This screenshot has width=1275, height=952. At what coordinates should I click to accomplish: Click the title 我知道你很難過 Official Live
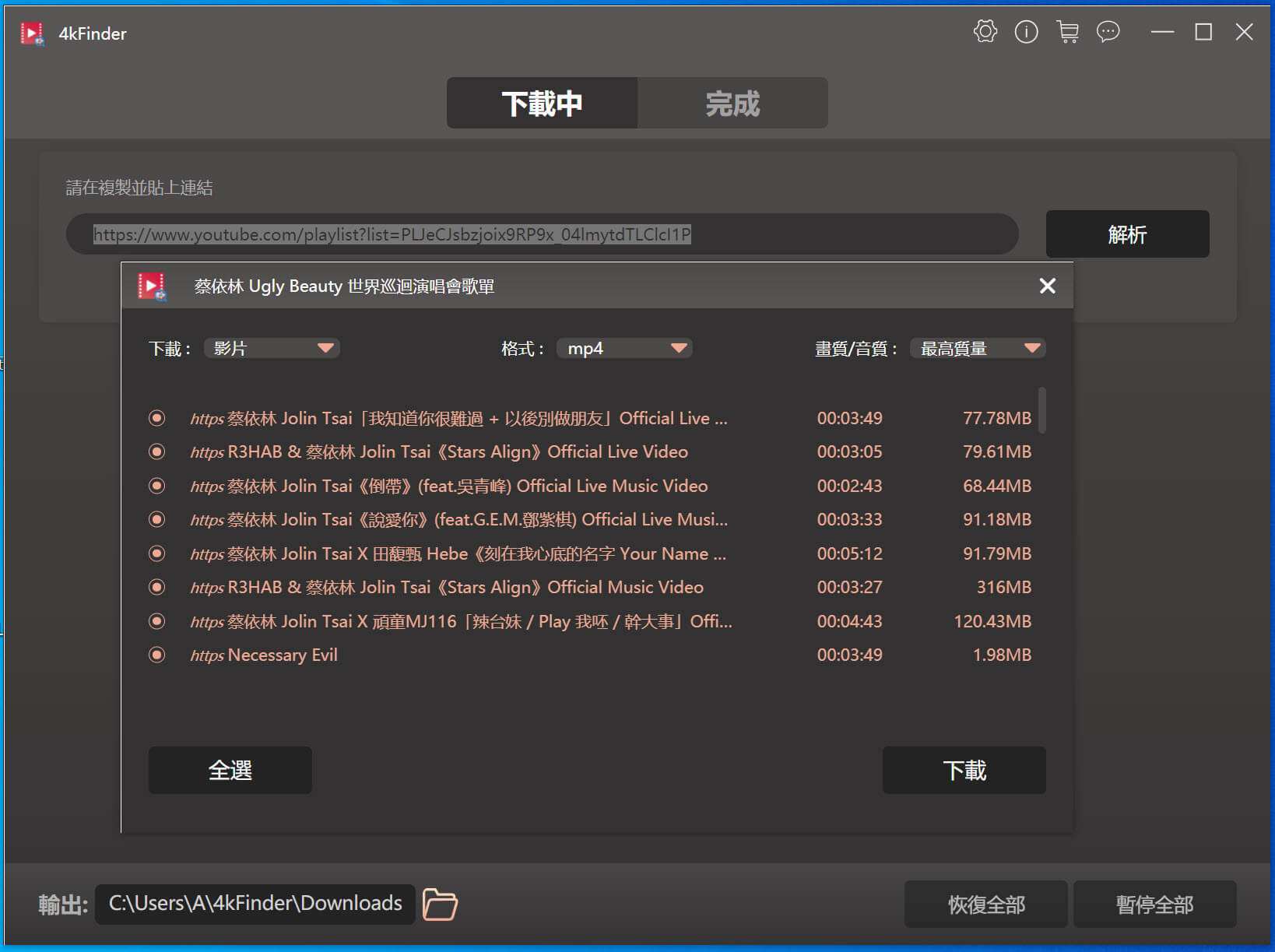[478, 418]
